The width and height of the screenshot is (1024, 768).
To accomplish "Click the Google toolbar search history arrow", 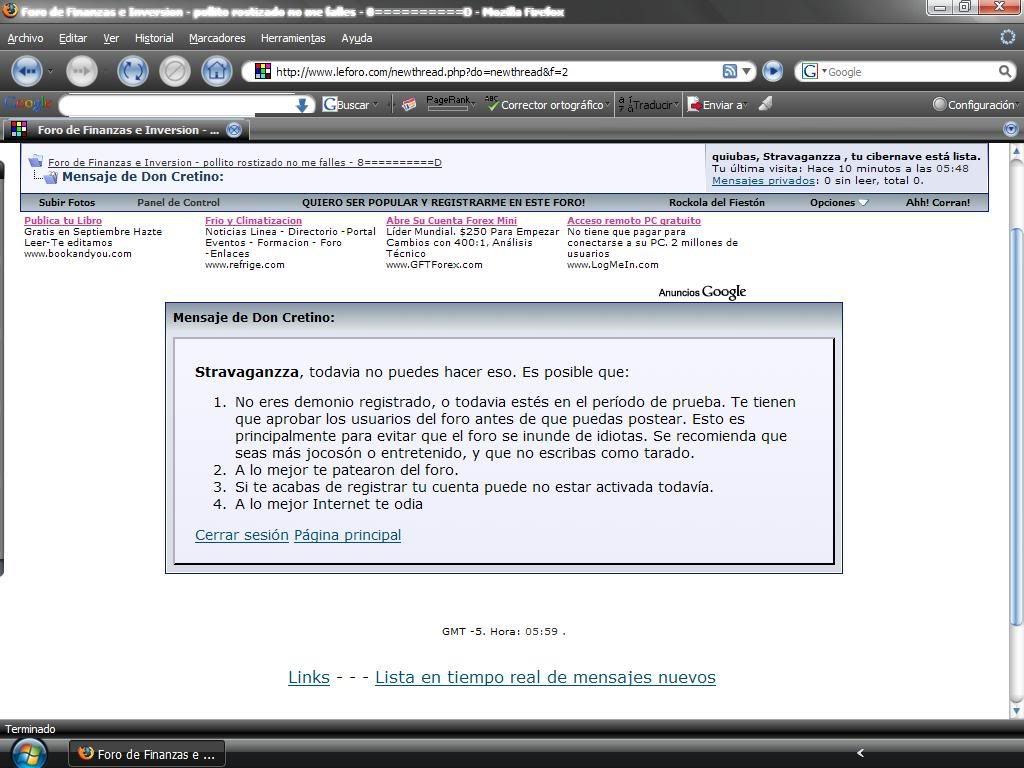I will click(x=302, y=104).
